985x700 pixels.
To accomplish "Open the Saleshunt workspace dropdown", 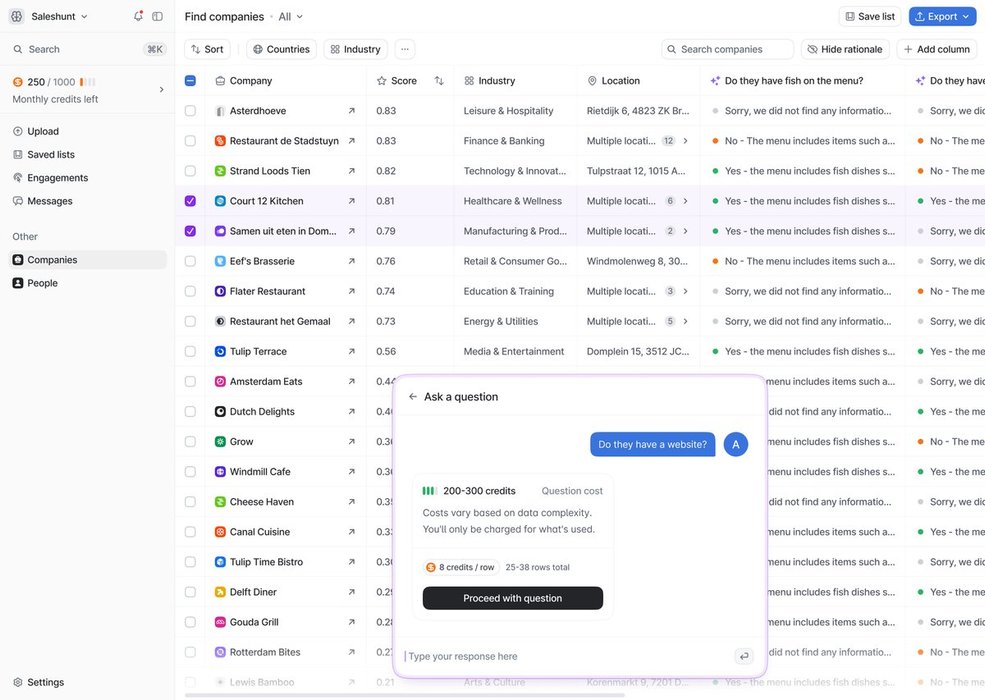I will [x=50, y=16].
